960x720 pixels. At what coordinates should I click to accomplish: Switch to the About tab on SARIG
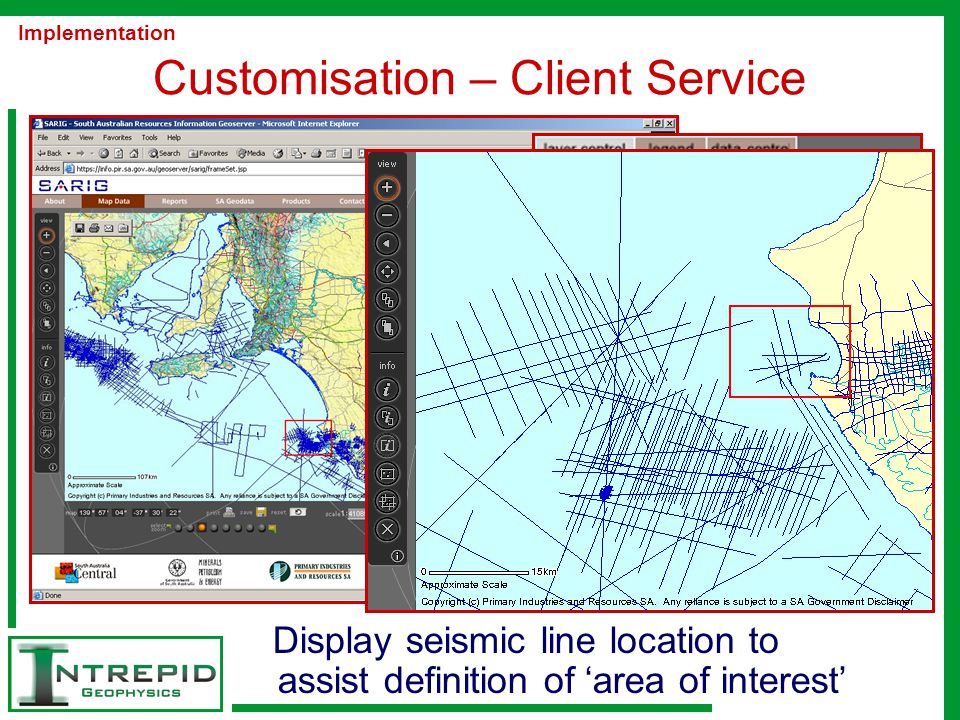(54, 201)
